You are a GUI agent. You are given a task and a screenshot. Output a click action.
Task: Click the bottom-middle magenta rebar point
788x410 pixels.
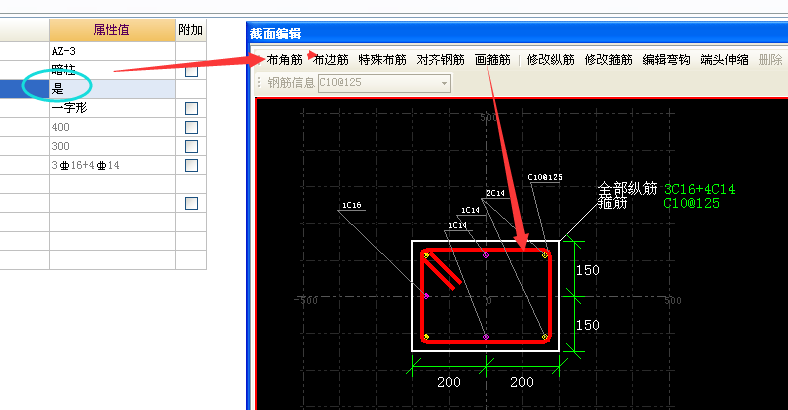tap(486, 337)
